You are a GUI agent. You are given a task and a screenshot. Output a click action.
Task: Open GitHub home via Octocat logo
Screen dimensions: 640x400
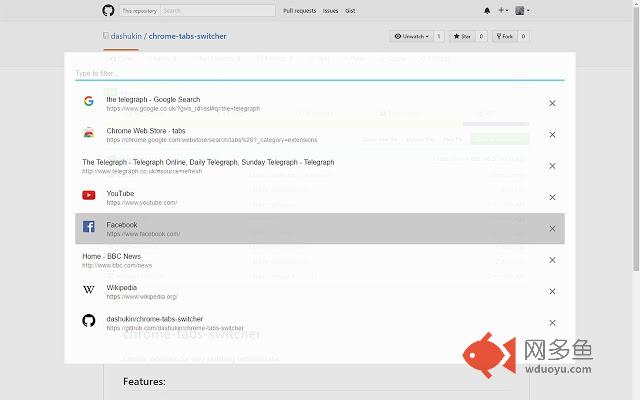tap(108, 10)
